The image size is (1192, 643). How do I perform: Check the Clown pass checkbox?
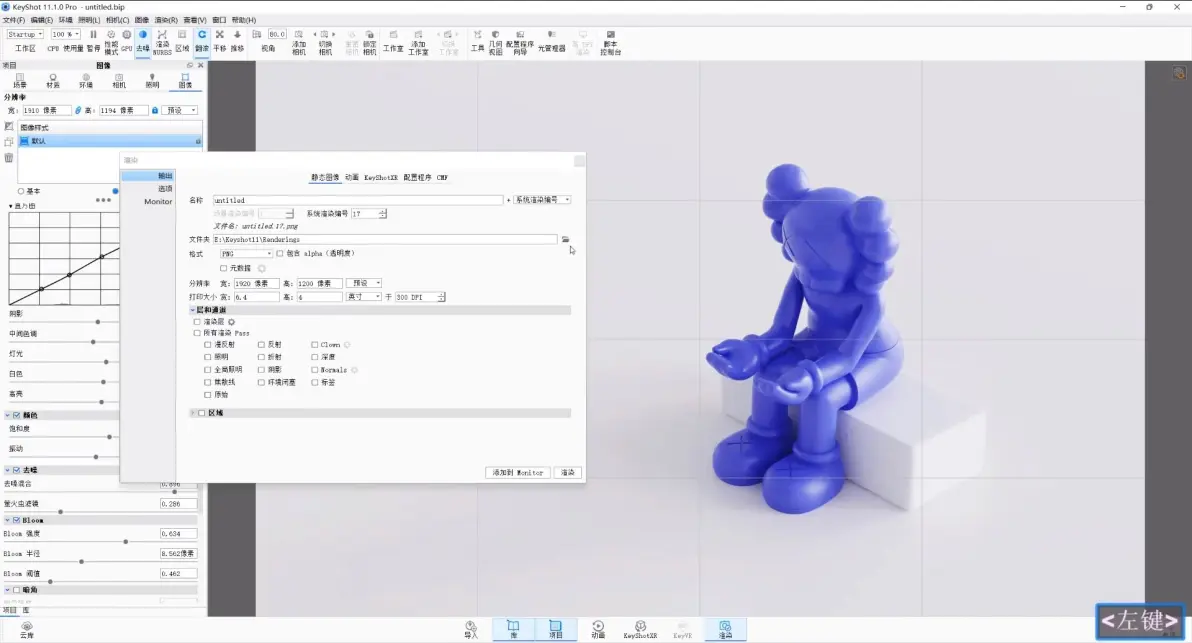point(315,345)
